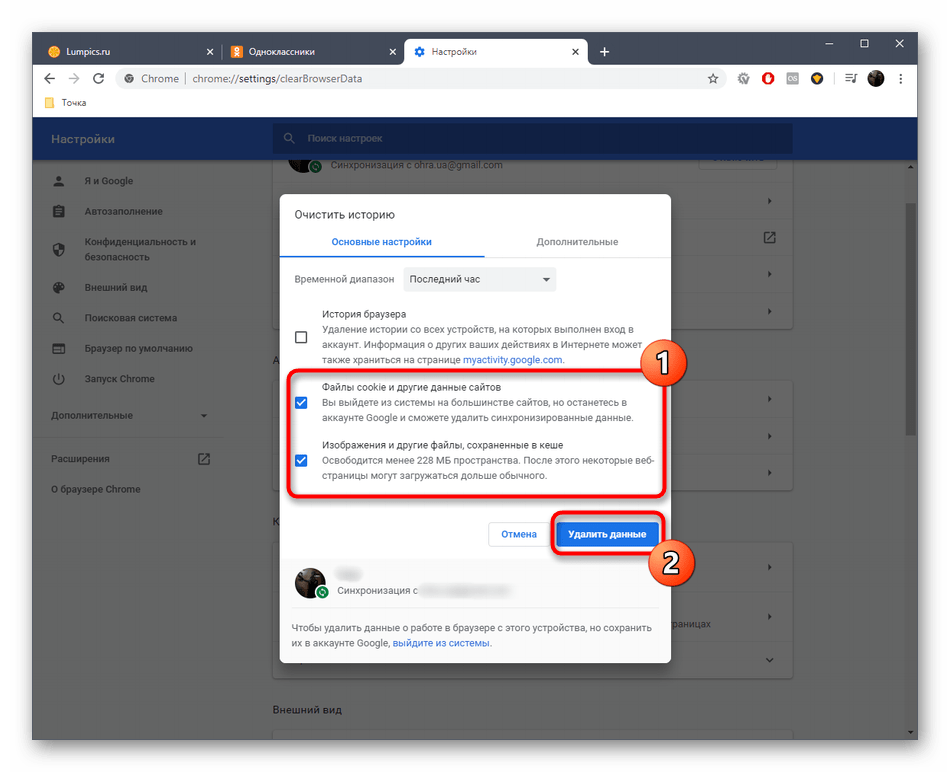Viewport: 950px width, 772px height.
Task: Click the red Opera extension icon
Action: (x=768, y=79)
